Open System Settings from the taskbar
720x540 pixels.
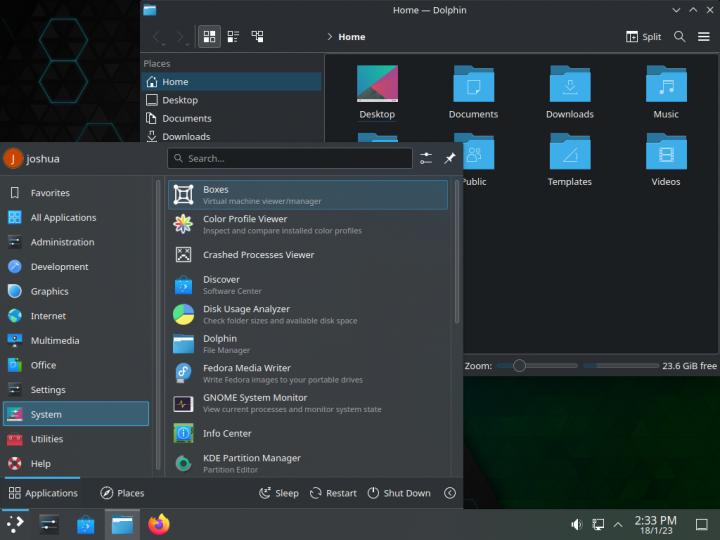[x=49, y=524]
